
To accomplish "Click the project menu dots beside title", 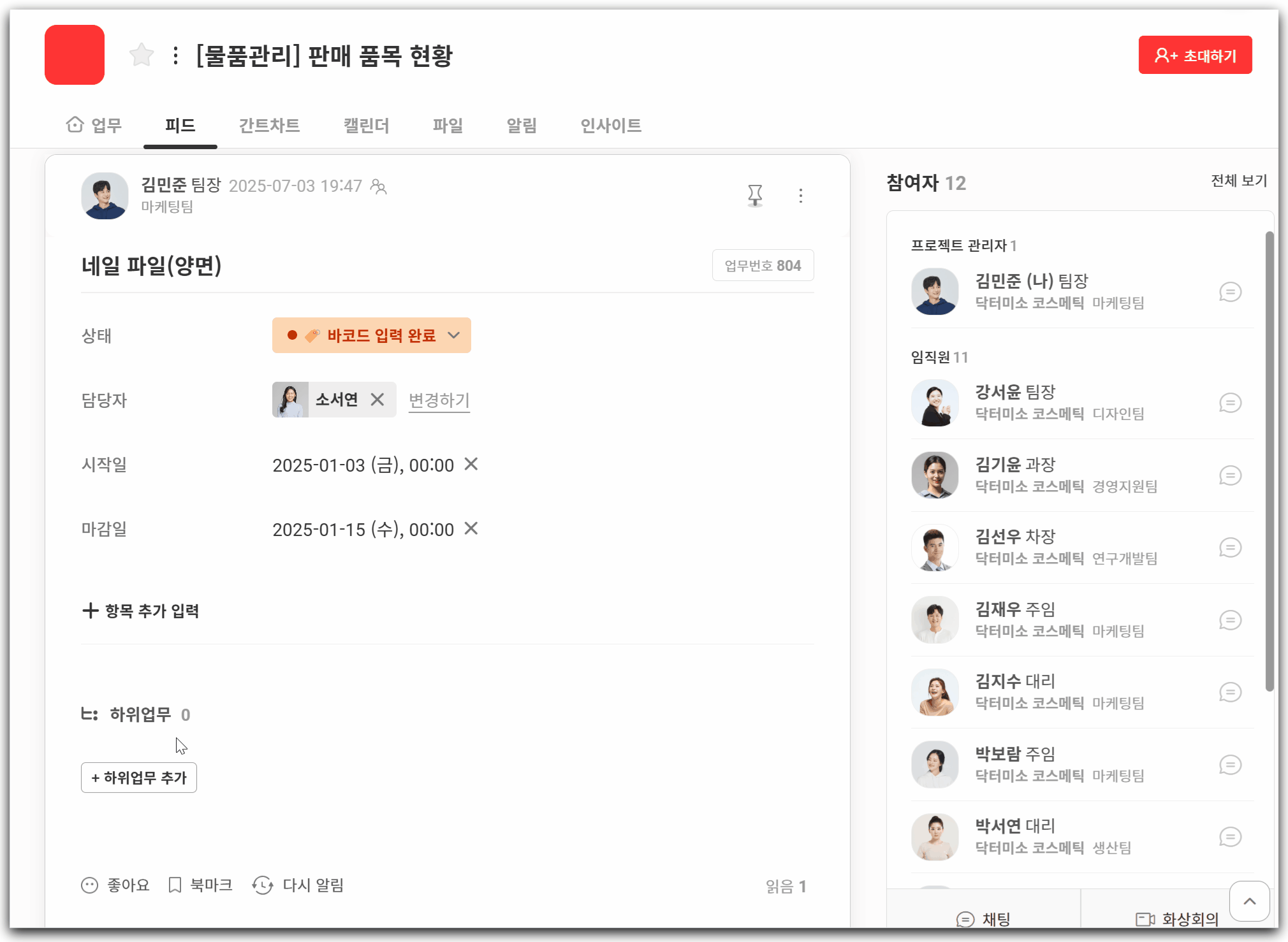I will [175, 55].
